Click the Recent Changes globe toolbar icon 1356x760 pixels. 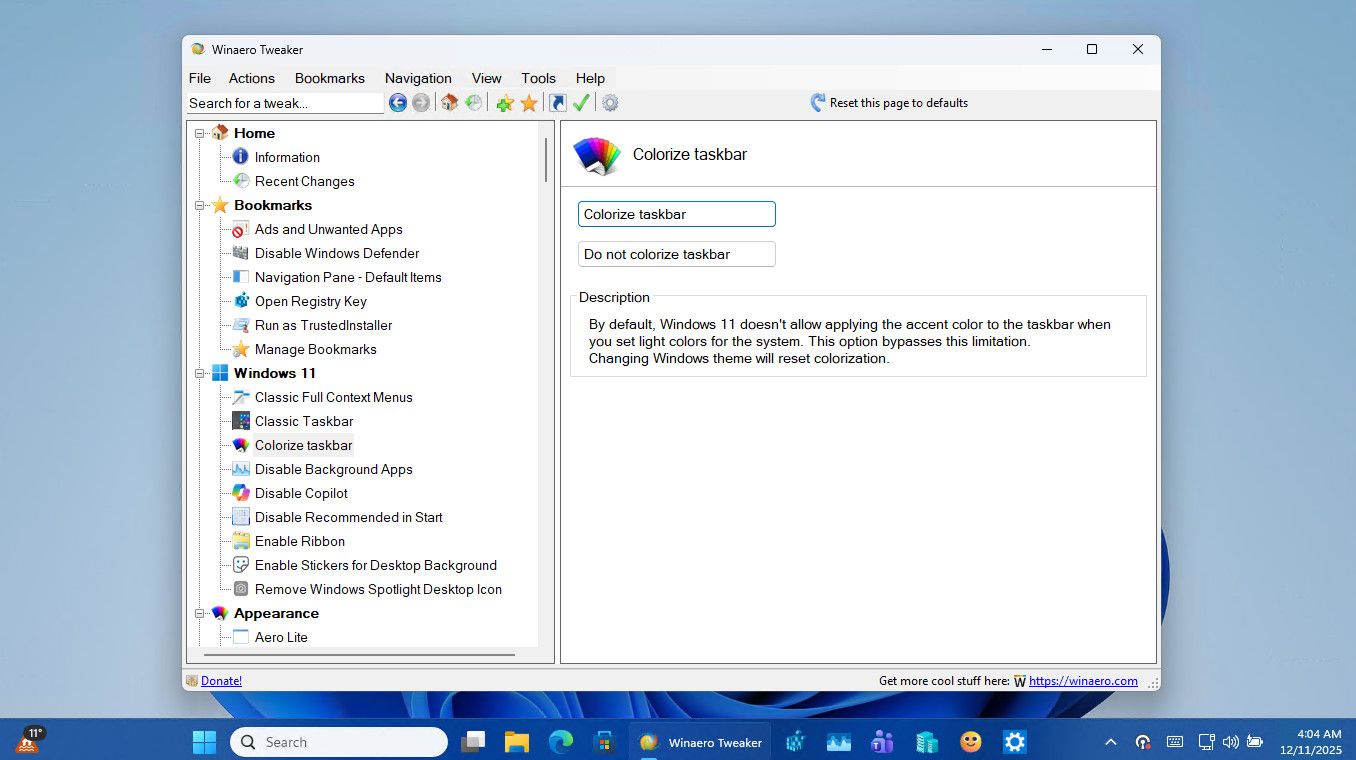[473, 102]
